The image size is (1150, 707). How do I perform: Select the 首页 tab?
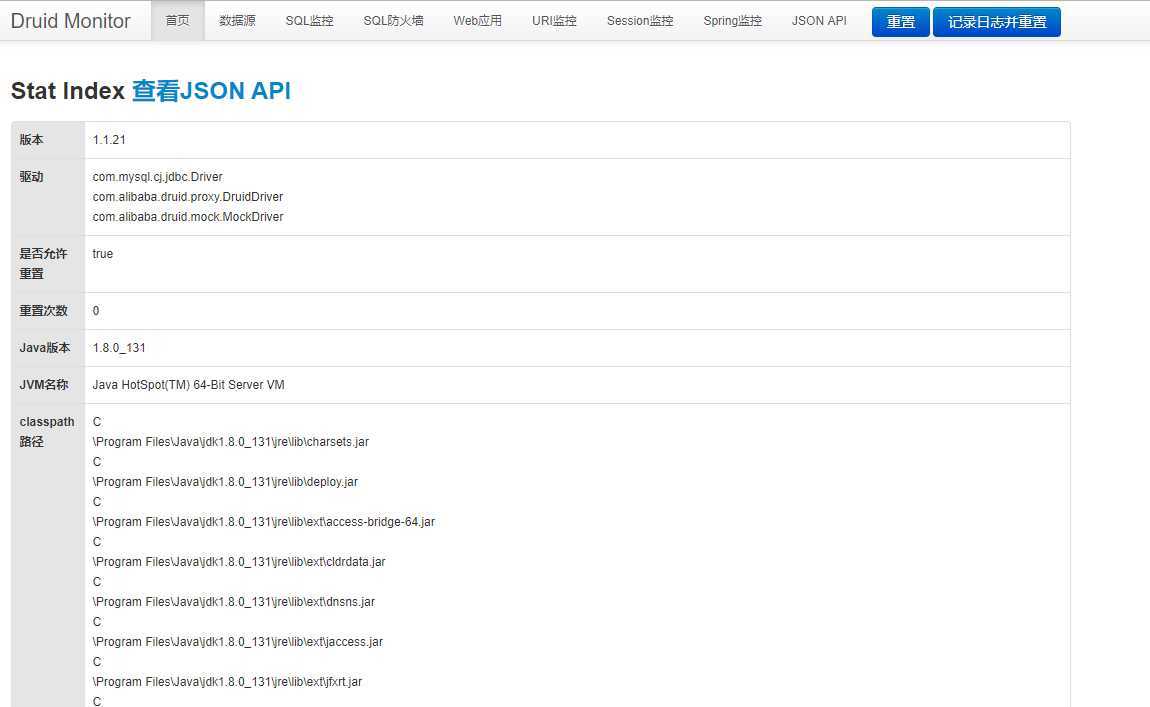(177, 21)
